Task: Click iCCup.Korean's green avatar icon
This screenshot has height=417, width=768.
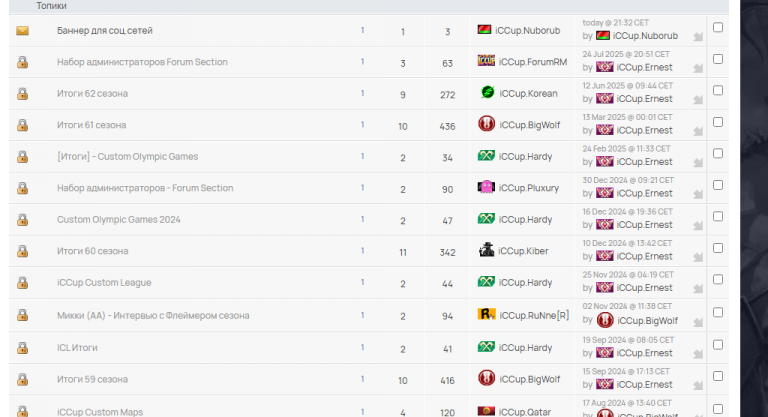Action: [487, 92]
